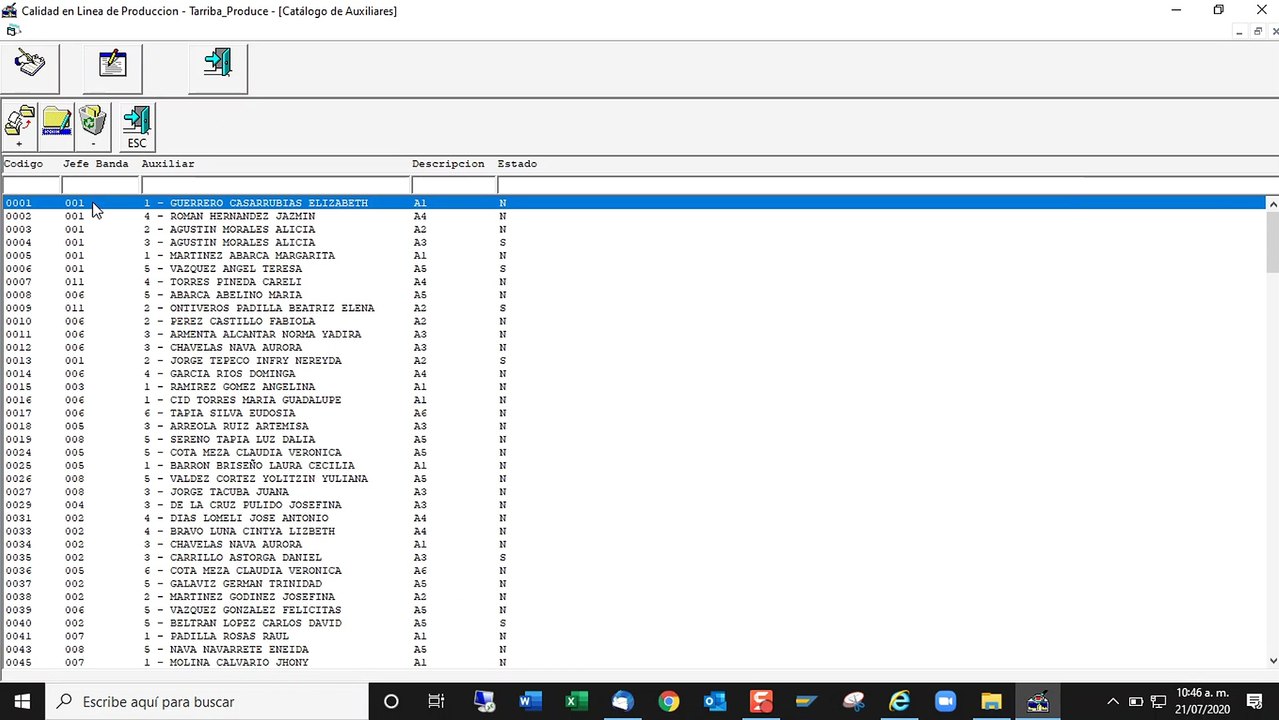Click the Auxiliar column header
This screenshot has height=720, width=1279.
pyautogui.click(x=168, y=163)
